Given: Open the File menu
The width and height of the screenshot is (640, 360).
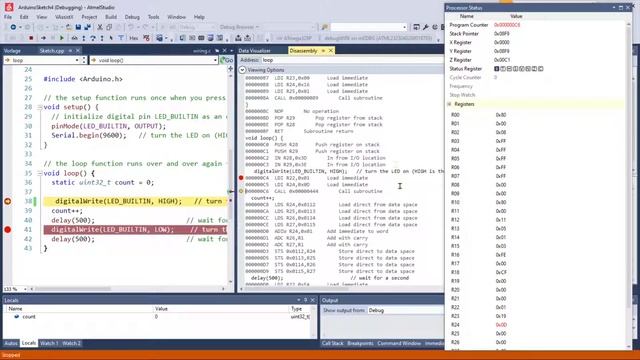Looking at the screenshot, I should (8, 17).
